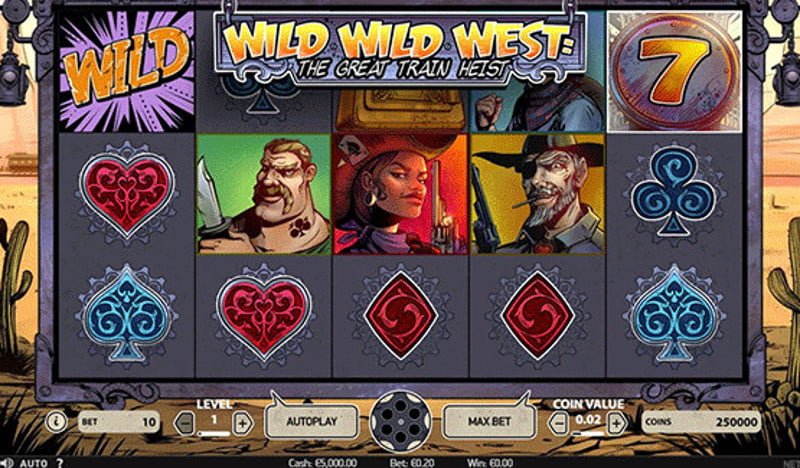Mute sound with the speaker icon
The width and height of the screenshot is (800, 468).
tap(7, 463)
